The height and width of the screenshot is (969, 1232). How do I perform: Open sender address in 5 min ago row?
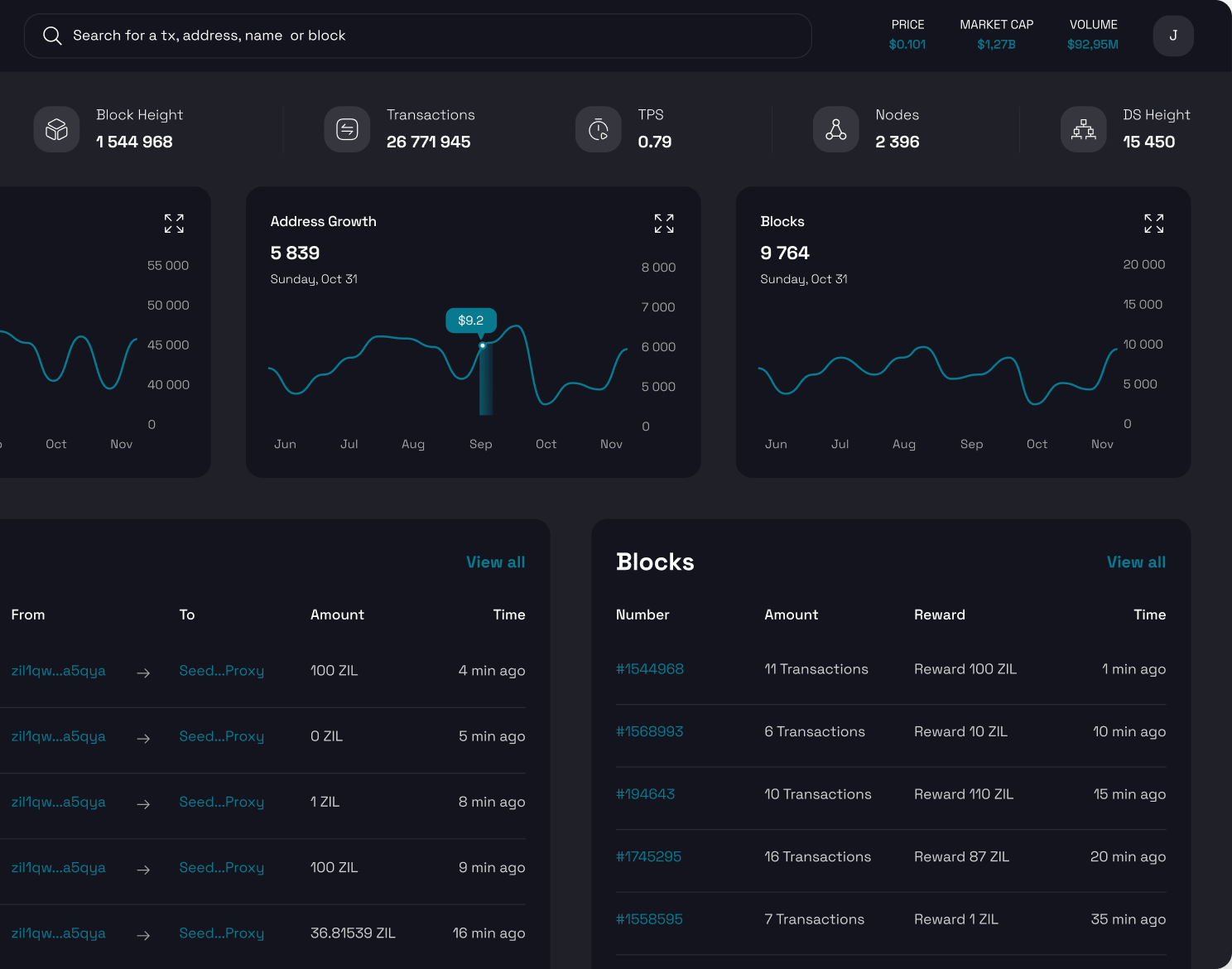[x=59, y=736]
